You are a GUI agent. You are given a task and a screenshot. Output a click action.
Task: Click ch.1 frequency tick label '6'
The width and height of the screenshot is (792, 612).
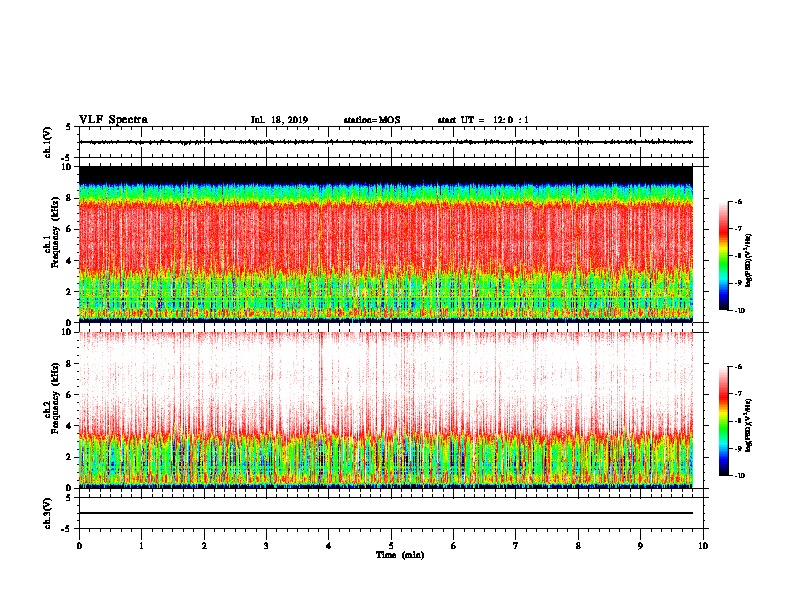point(70,229)
